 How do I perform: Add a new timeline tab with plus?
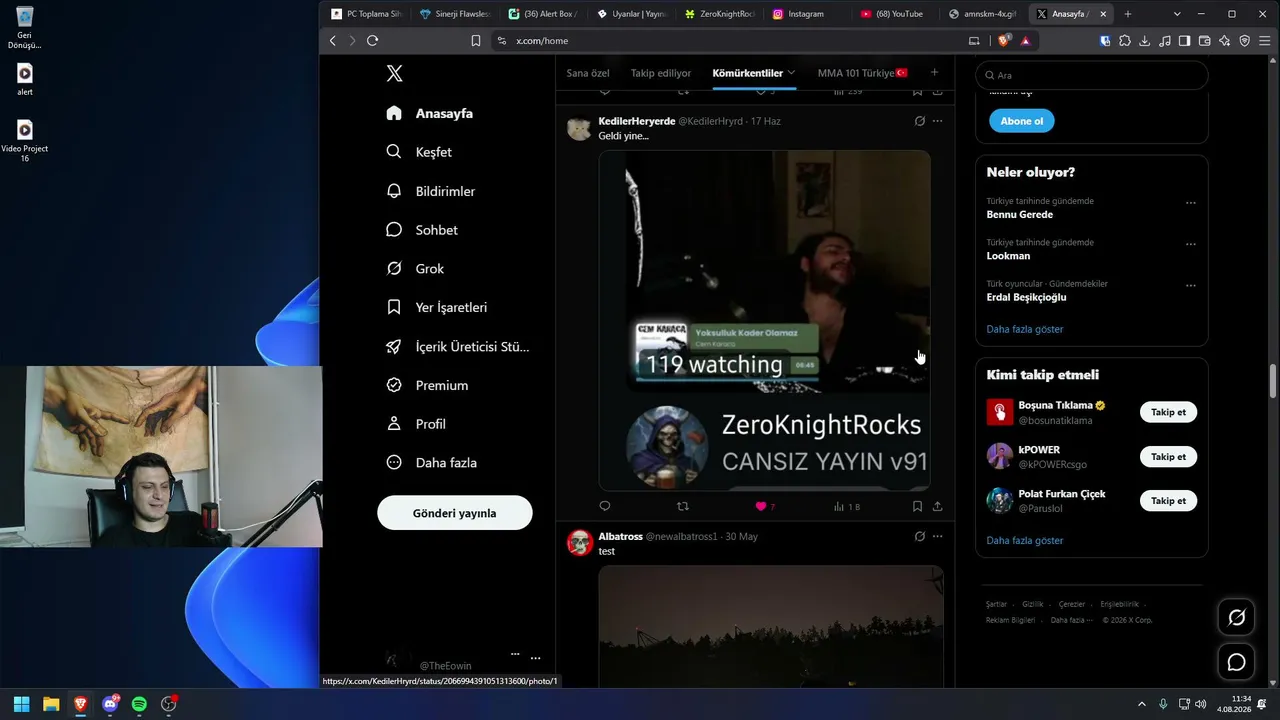point(934,72)
